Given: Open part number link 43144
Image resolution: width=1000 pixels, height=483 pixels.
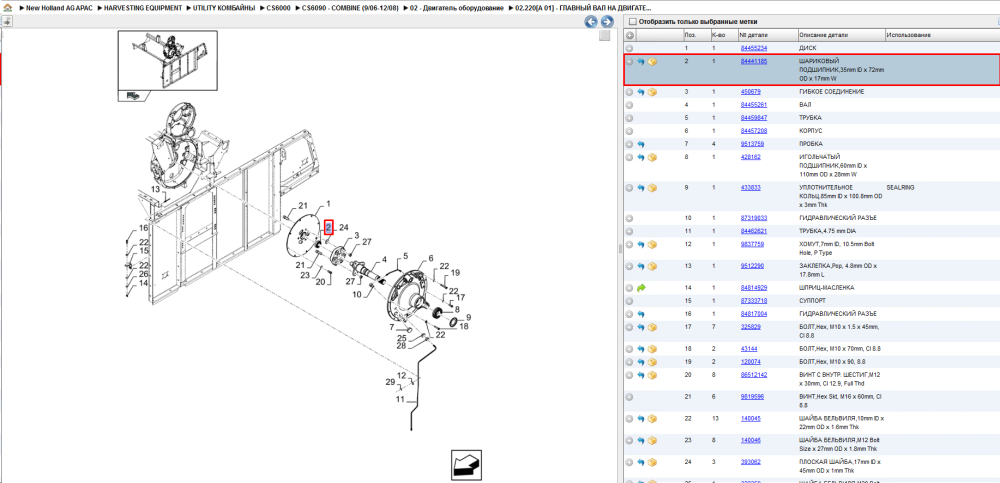Looking at the screenshot, I should pos(749,348).
